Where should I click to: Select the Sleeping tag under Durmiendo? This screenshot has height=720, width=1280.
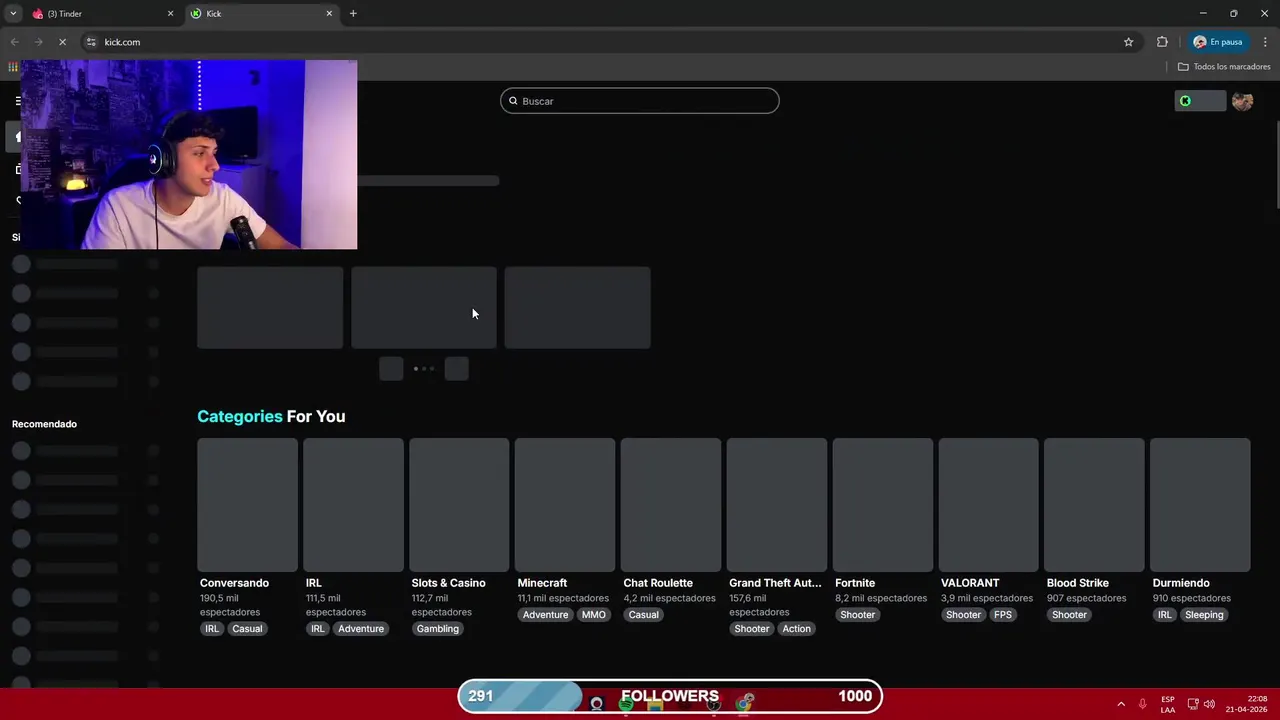(1204, 615)
